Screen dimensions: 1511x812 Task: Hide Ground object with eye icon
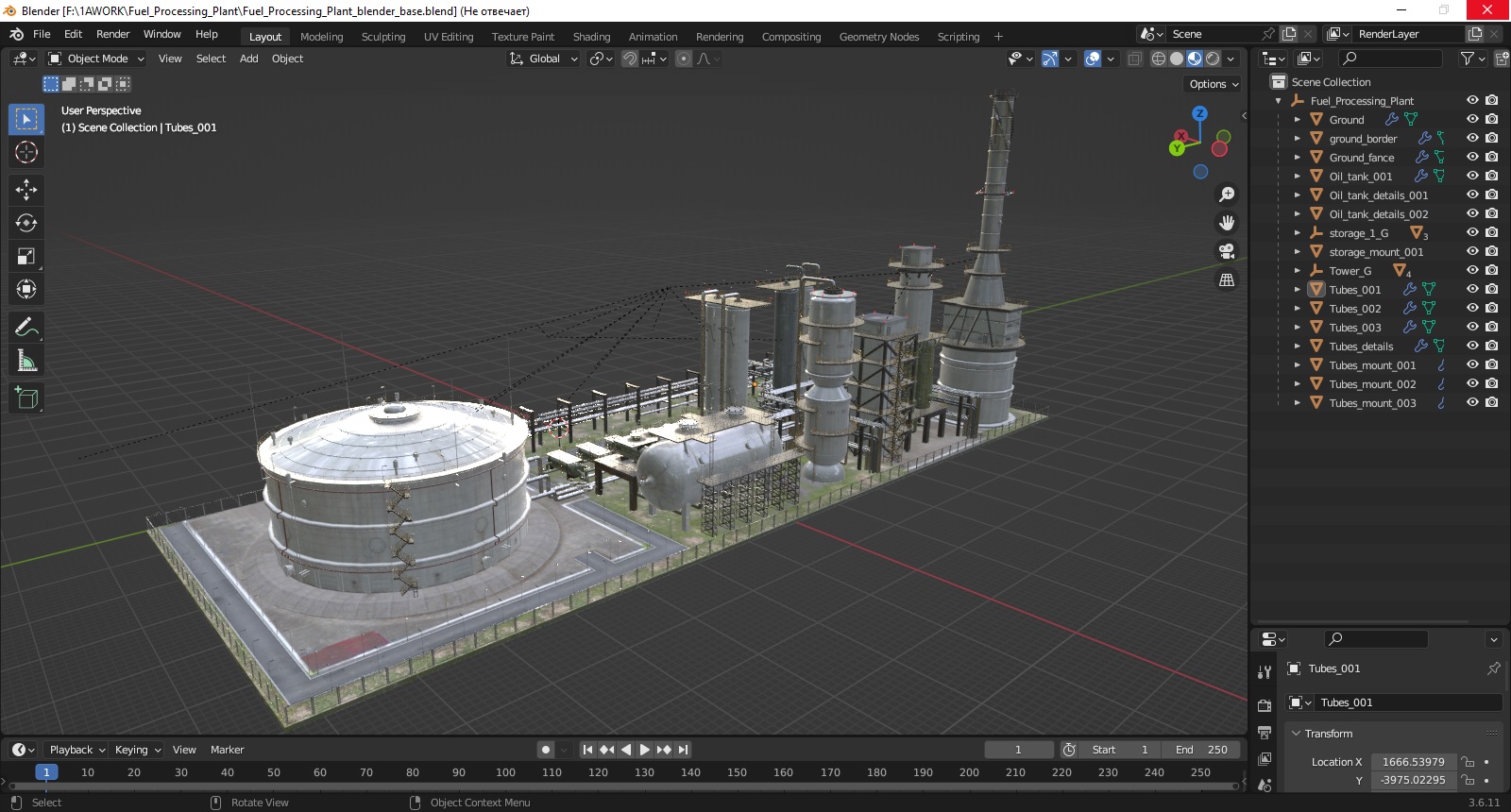1472,119
